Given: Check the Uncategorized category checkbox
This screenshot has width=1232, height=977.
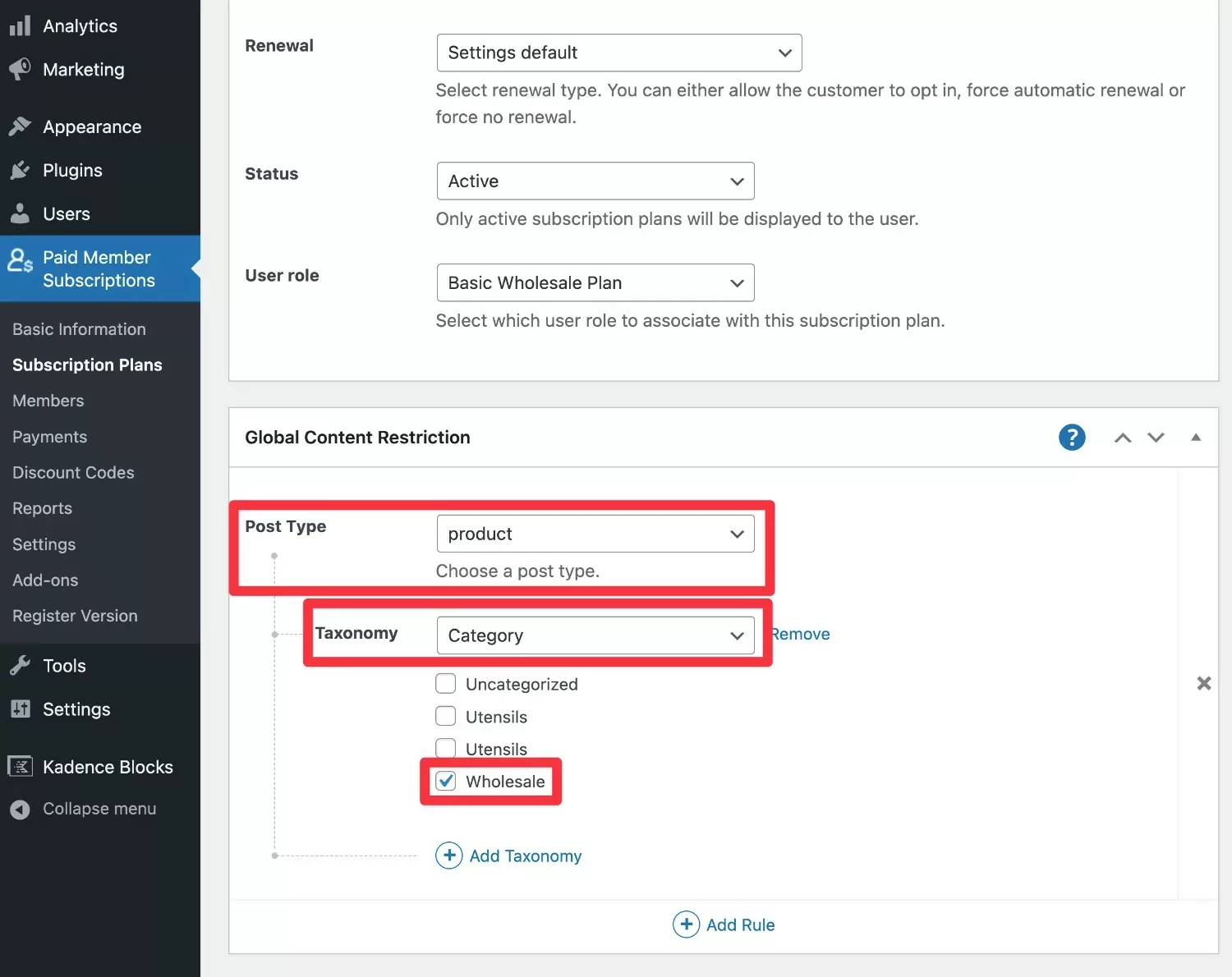Looking at the screenshot, I should click(x=446, y=683).
